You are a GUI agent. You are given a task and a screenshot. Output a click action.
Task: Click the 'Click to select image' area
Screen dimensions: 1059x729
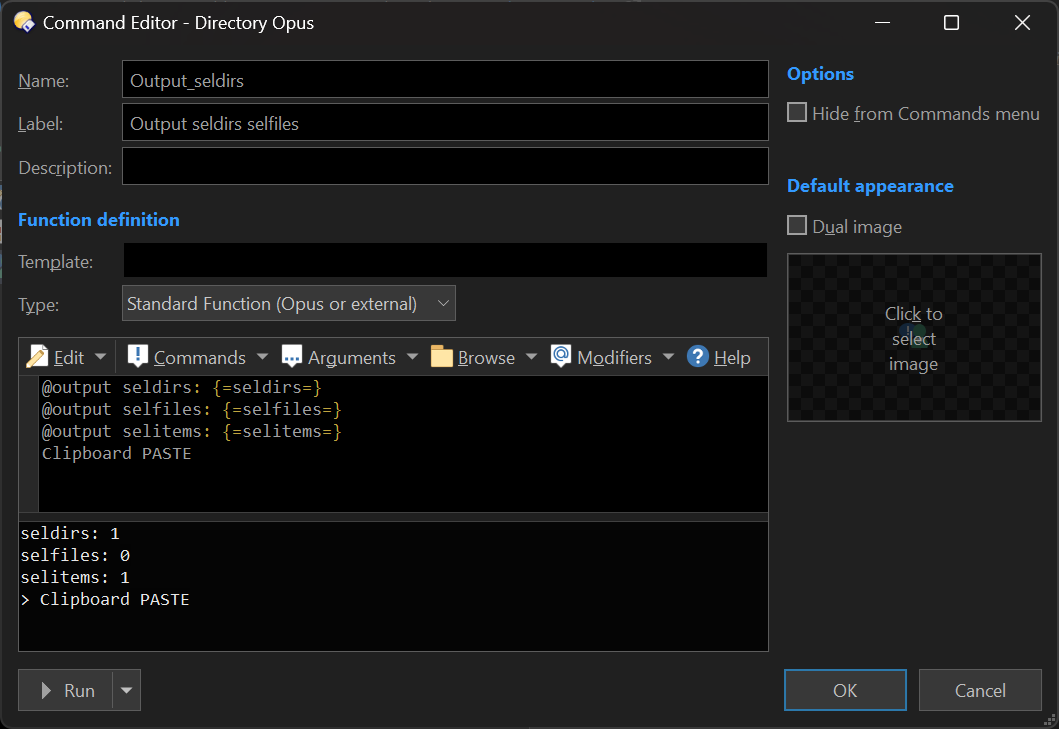point(913,338)
